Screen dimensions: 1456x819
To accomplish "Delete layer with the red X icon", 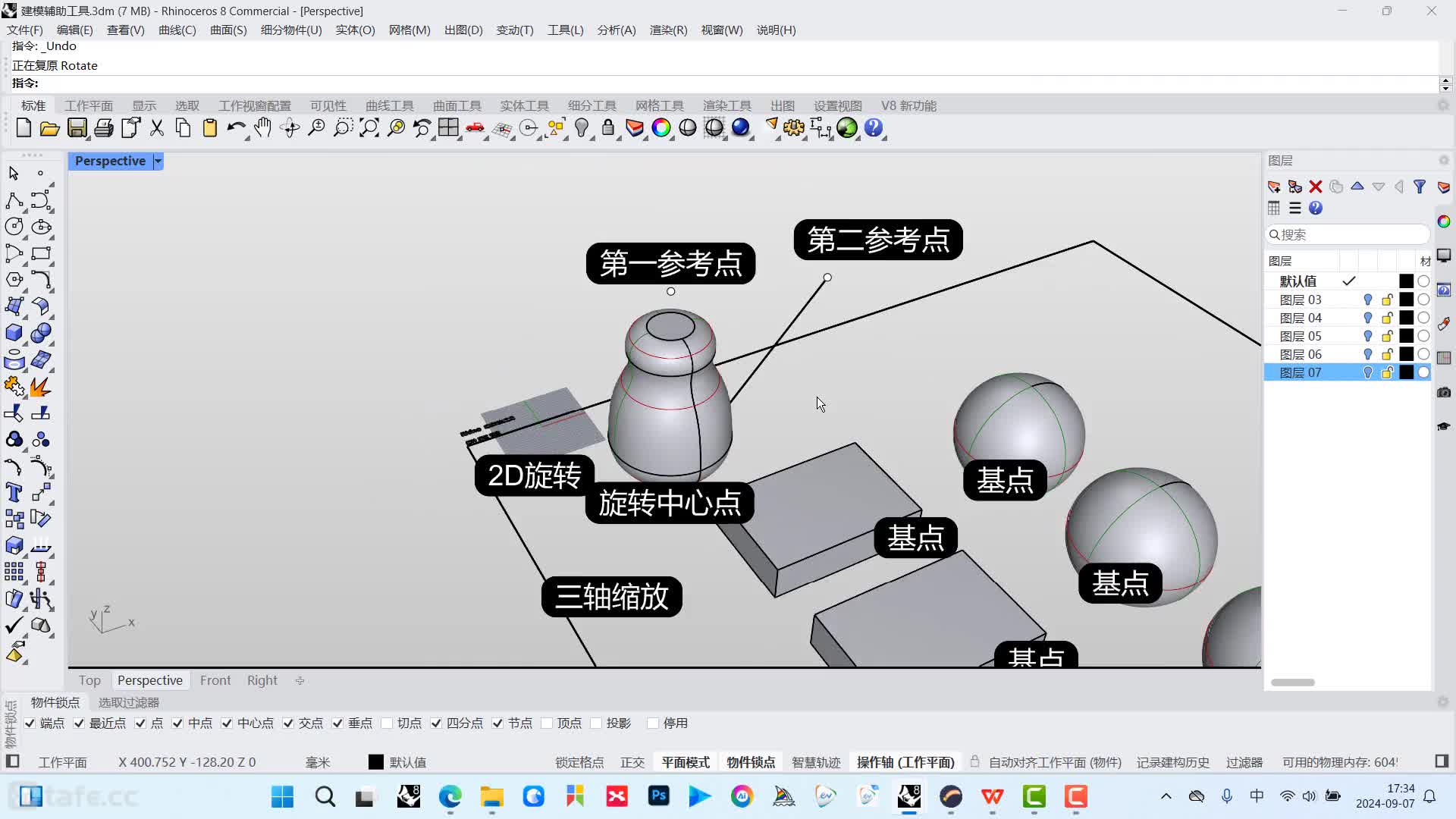I will point(1316,187).
